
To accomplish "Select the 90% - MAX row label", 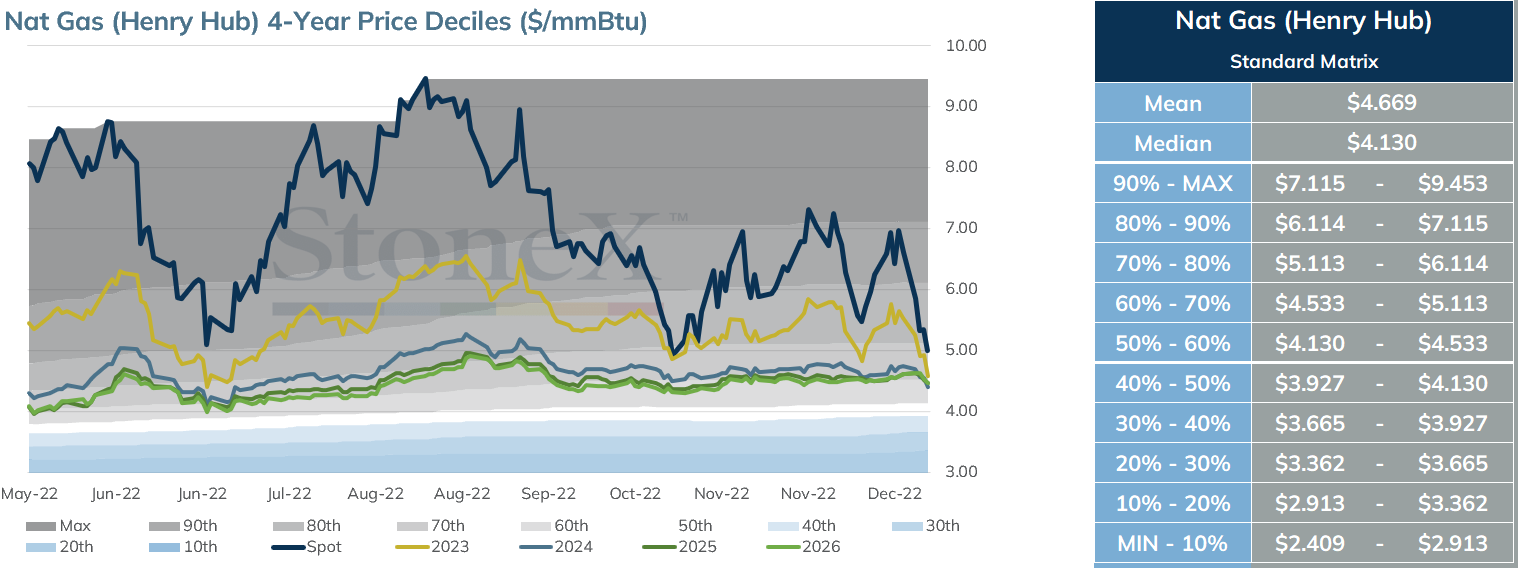I will pyautogui.click(x=1173, y=183).
